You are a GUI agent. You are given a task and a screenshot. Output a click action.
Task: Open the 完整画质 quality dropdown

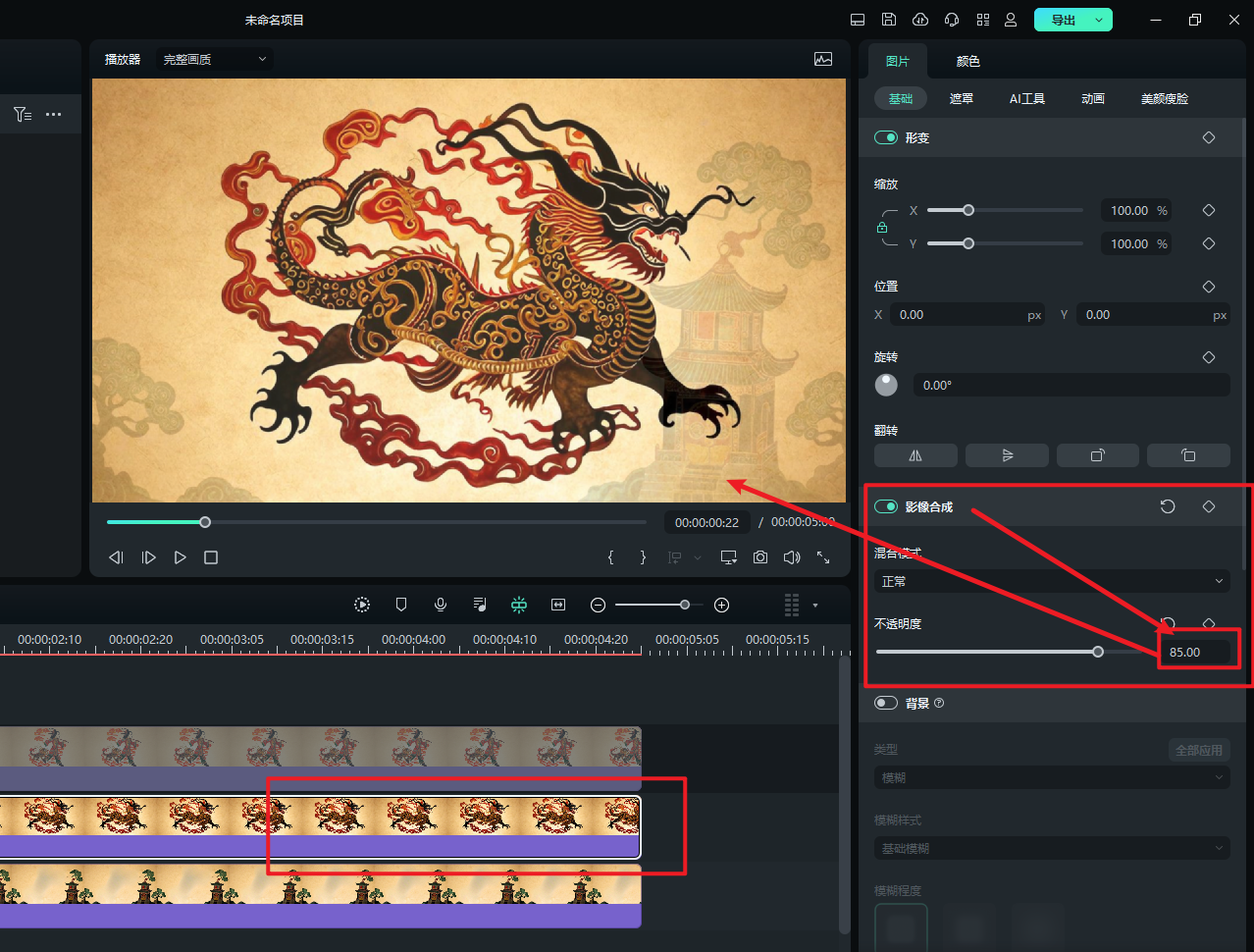pos(214,60)
